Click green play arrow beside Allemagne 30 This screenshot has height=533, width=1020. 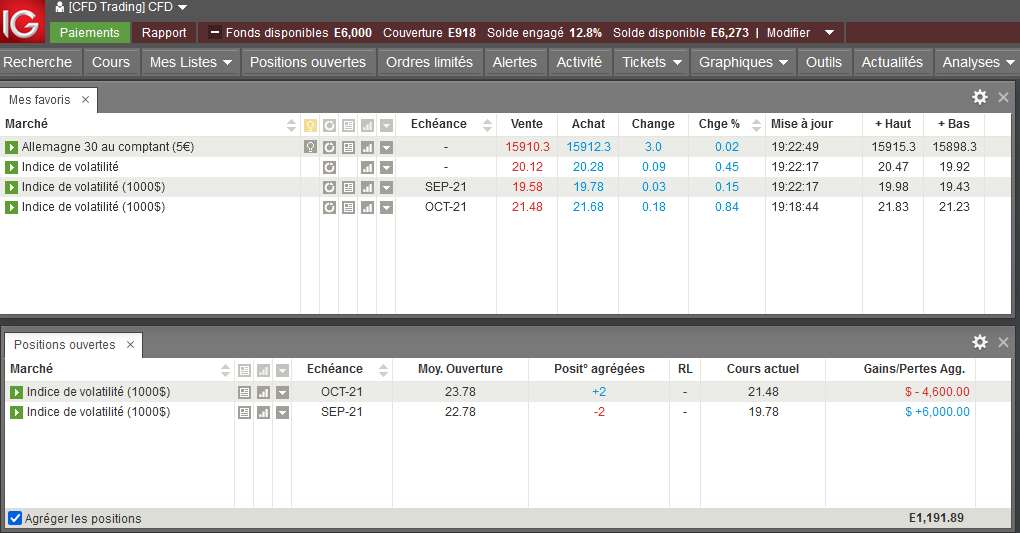11,147
